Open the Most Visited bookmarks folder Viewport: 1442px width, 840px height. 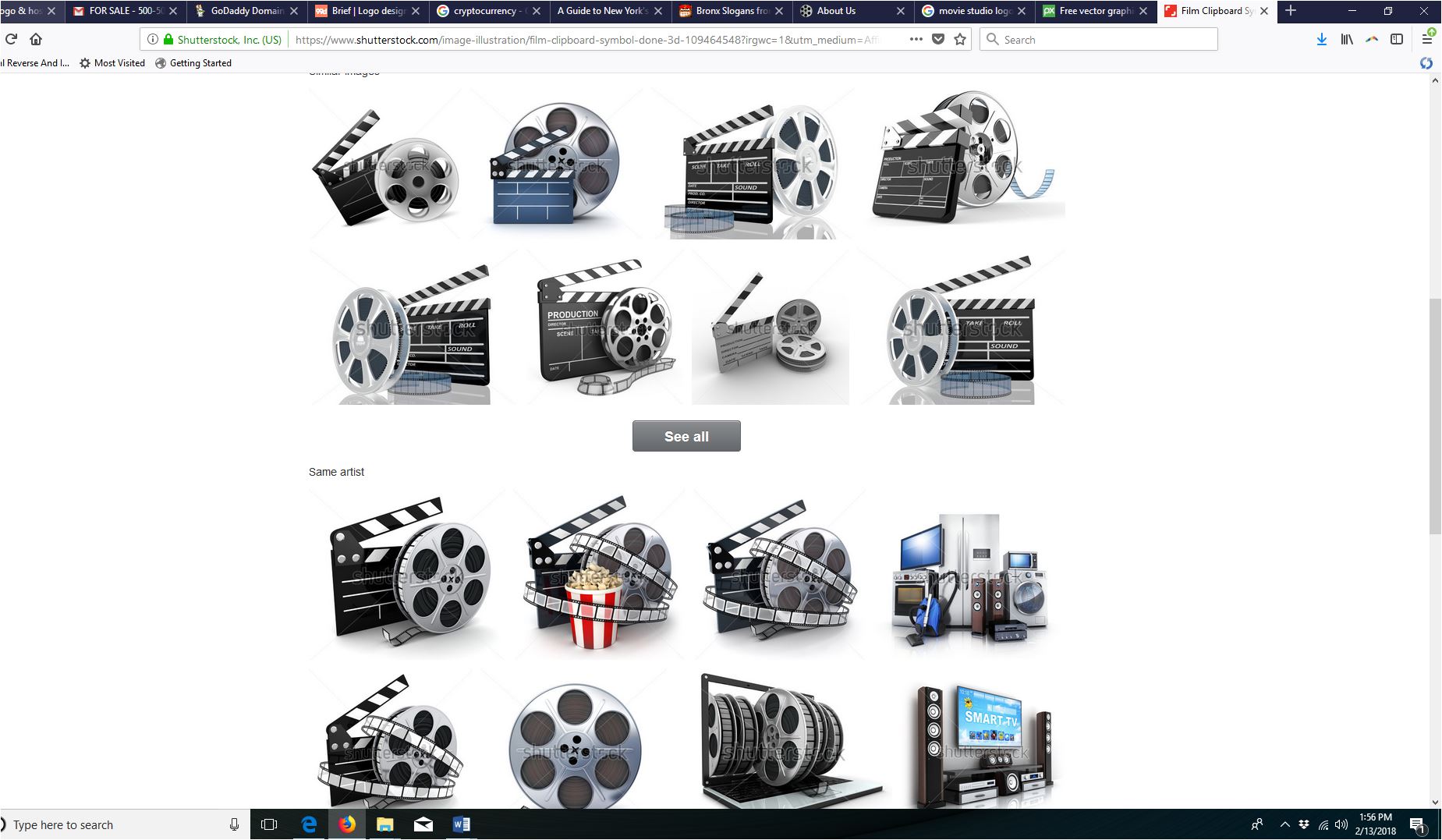112,63
